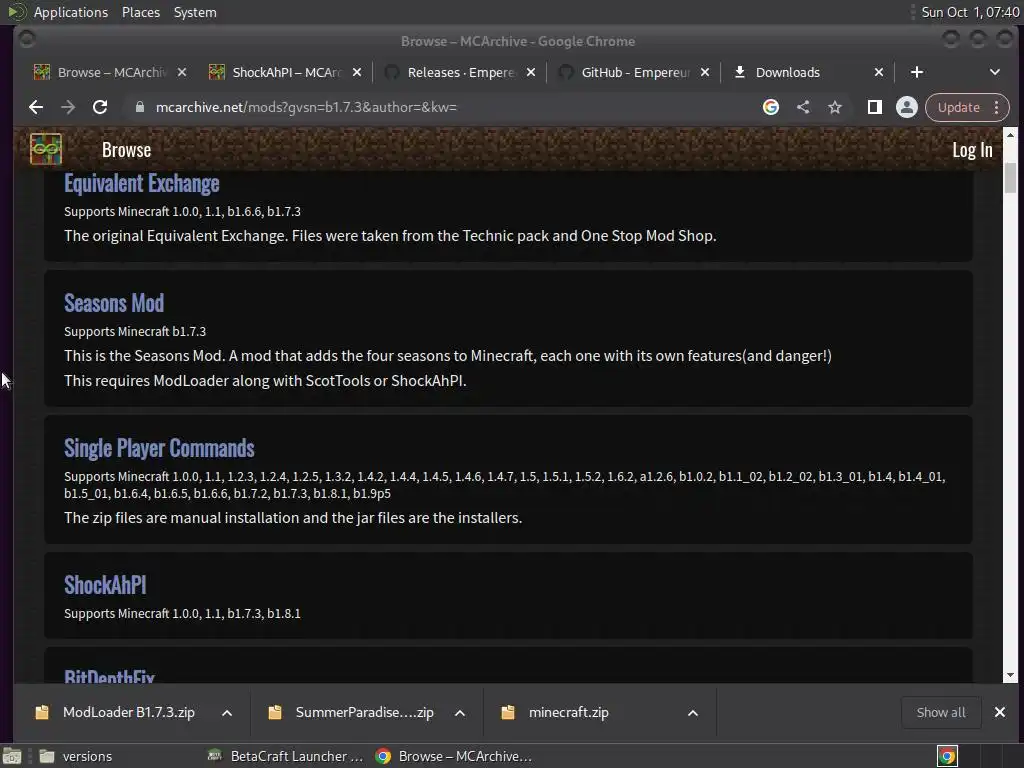The width and height of the screenshot is (1024, 768).
Task: Click 'Supports Minecraft b1.7.3' text under Seasons Mod
Action: click(135, 332)
